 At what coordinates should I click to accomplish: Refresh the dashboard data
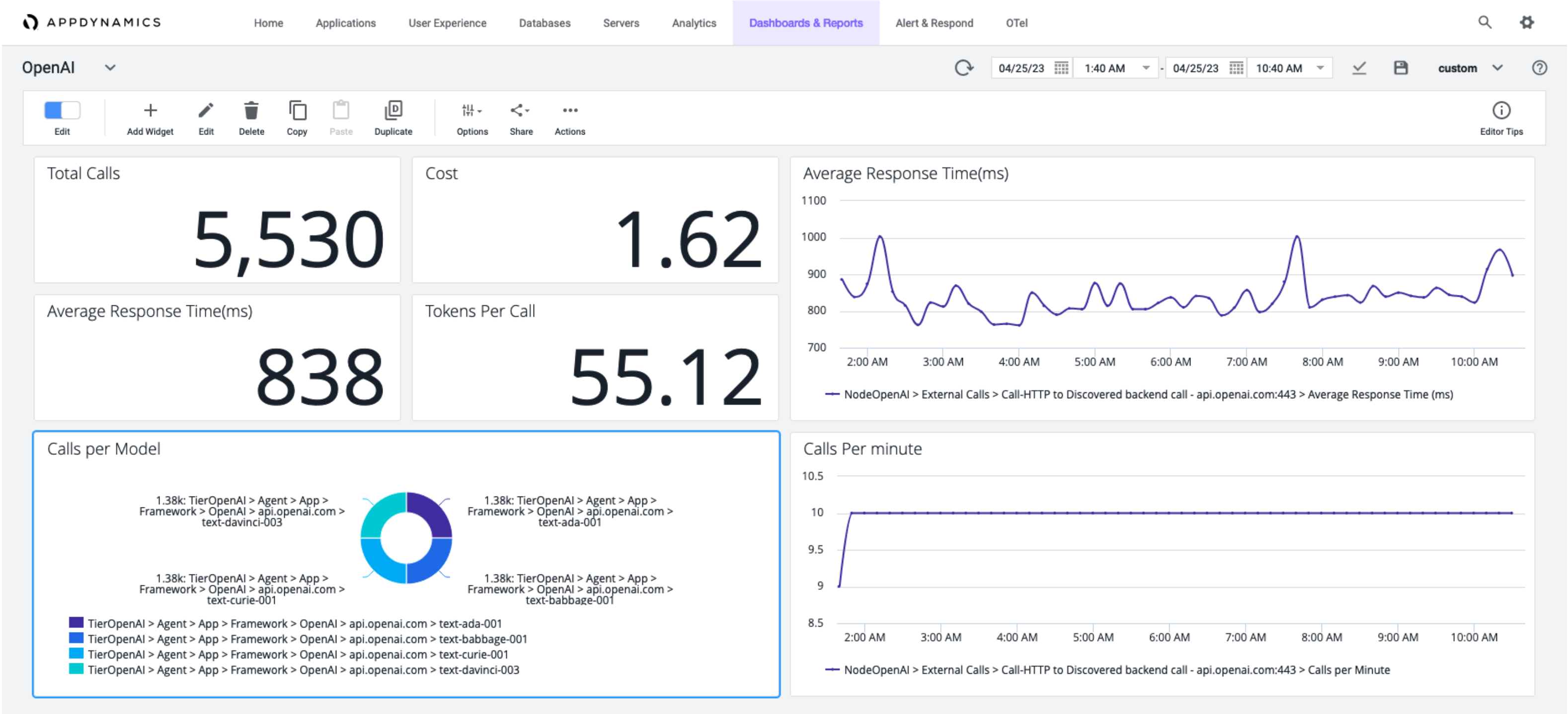click(x=963, y=68)
